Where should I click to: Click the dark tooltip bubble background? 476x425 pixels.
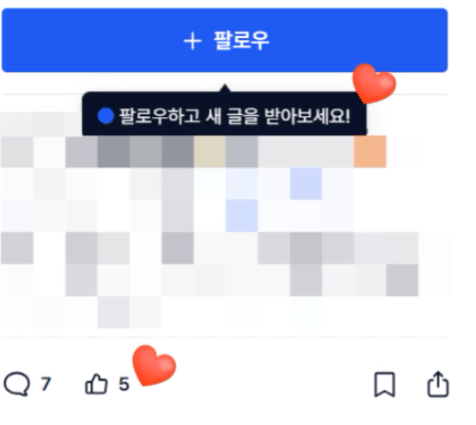pos(224,114)
